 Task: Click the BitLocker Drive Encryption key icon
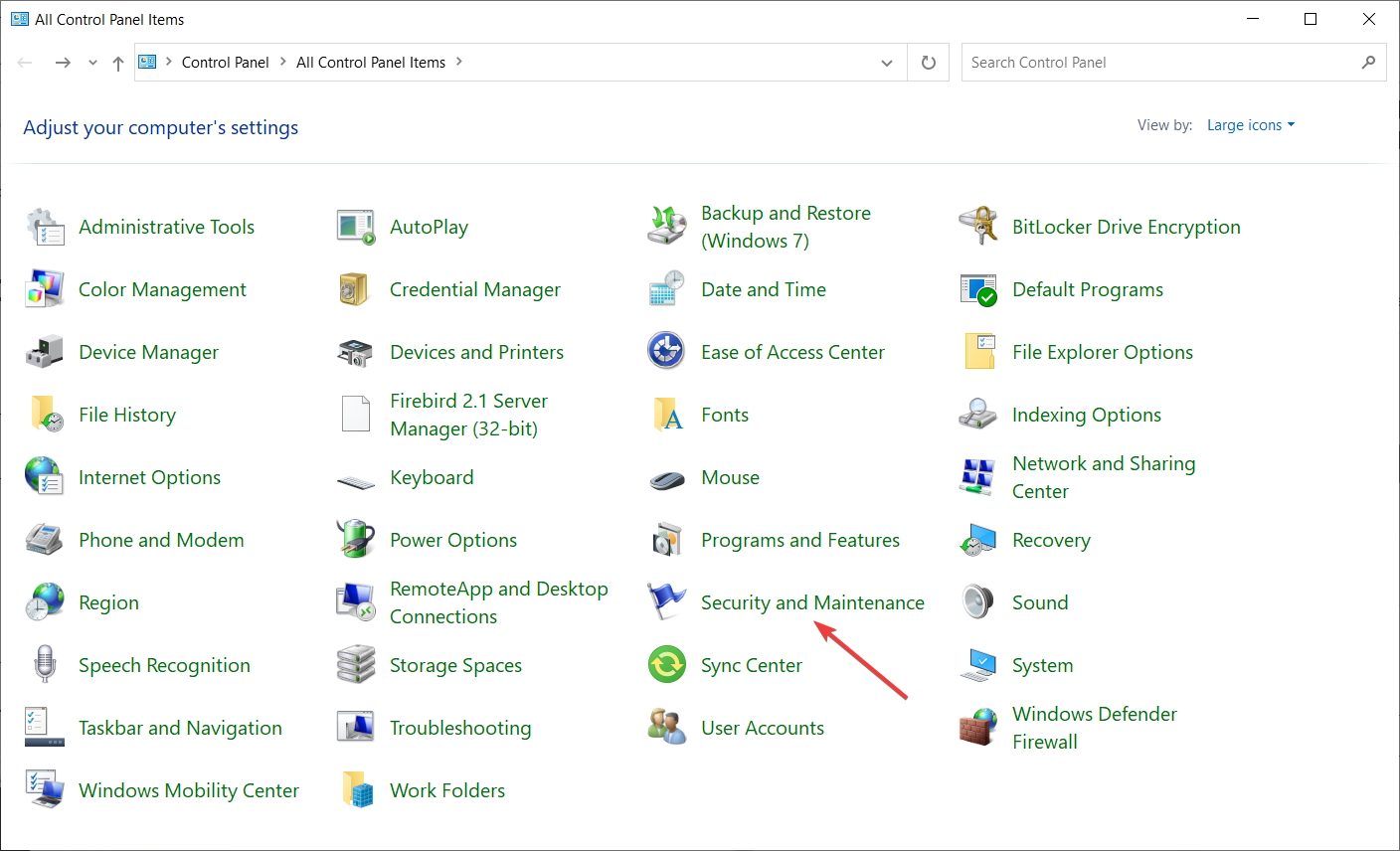point(978,227)
